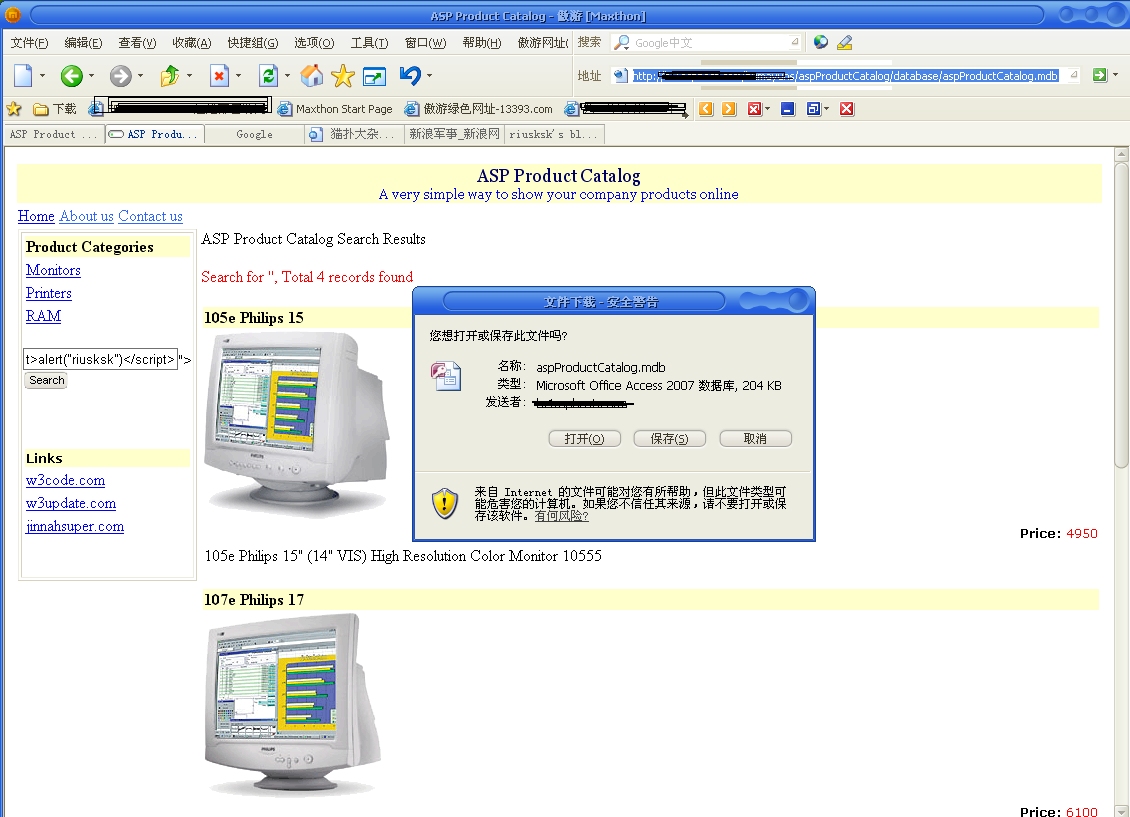Open dropdown beside the stop icon
This screenshot has width=1130, height=817.
click(239, 75)
